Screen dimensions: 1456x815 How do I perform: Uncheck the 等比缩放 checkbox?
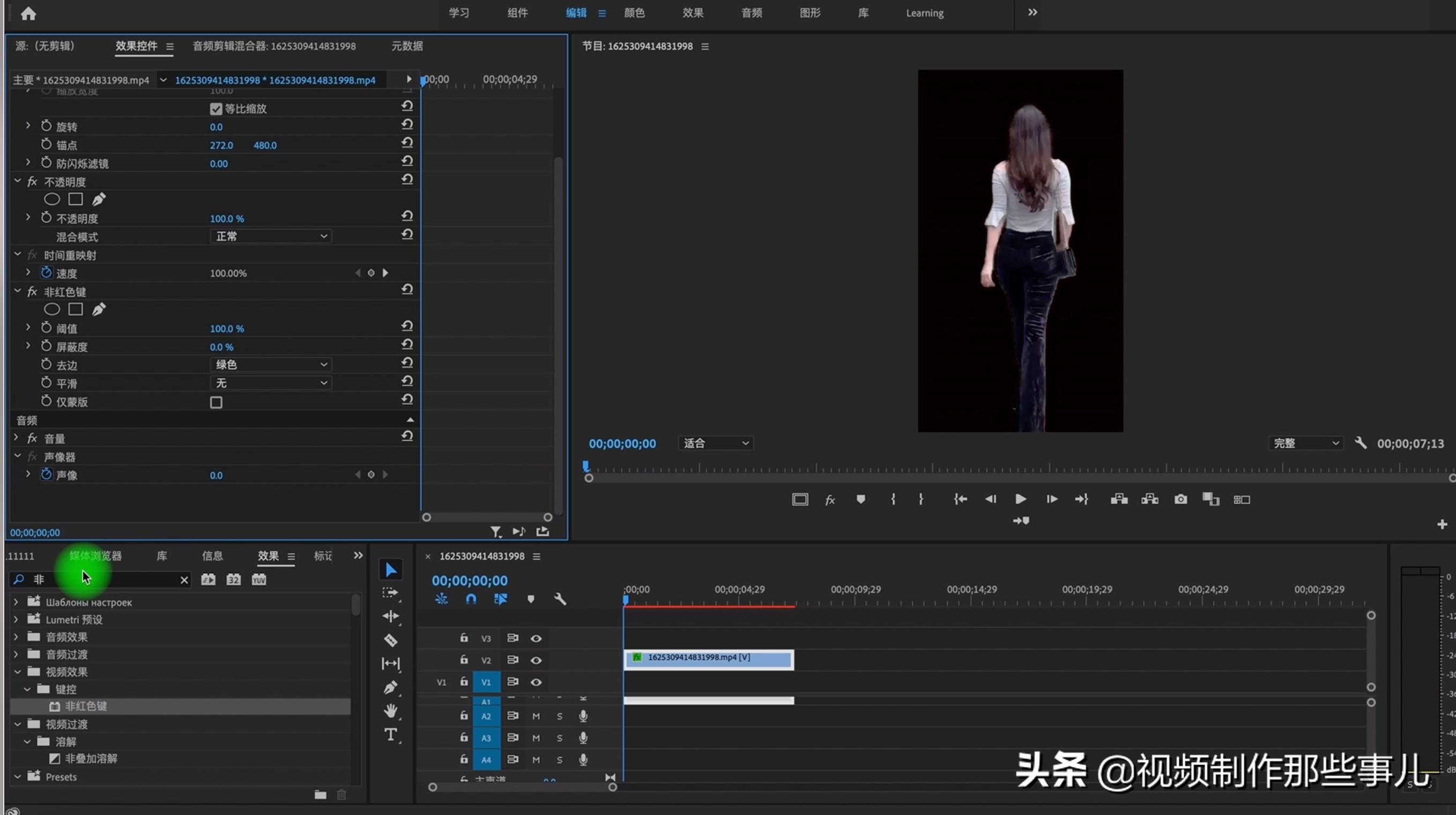coord(216,108)
